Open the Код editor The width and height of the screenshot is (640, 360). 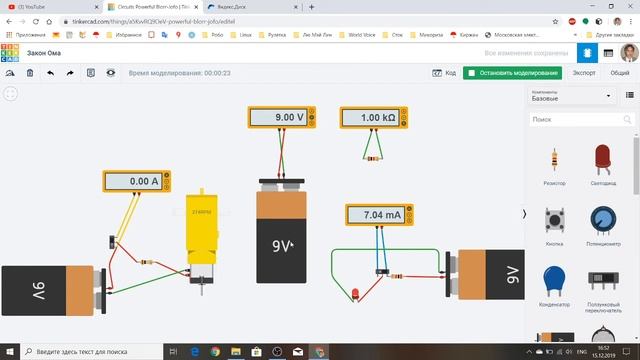(x=444, y=73)
